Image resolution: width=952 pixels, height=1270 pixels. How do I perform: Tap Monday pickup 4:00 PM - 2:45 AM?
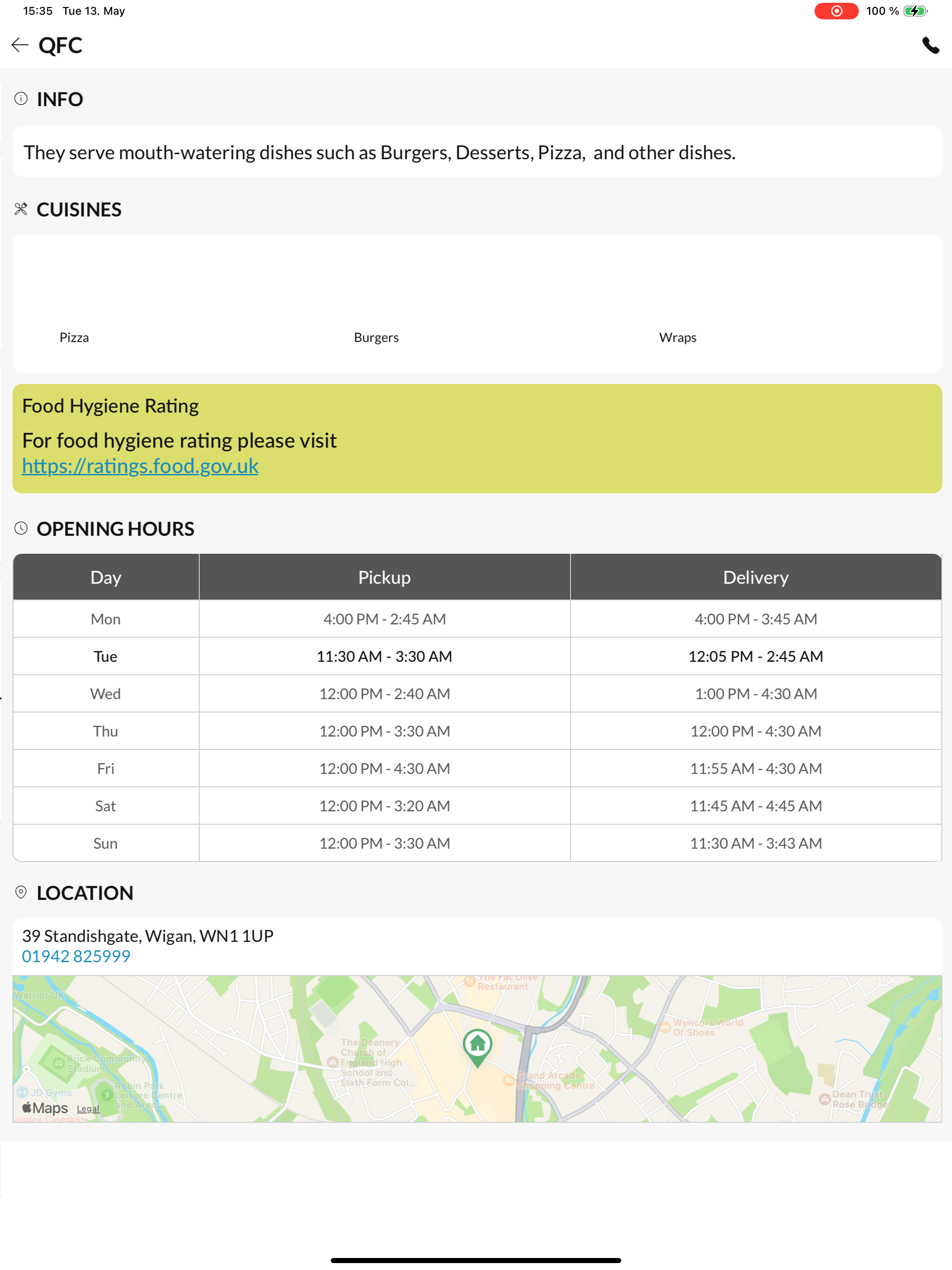(385, 619)
